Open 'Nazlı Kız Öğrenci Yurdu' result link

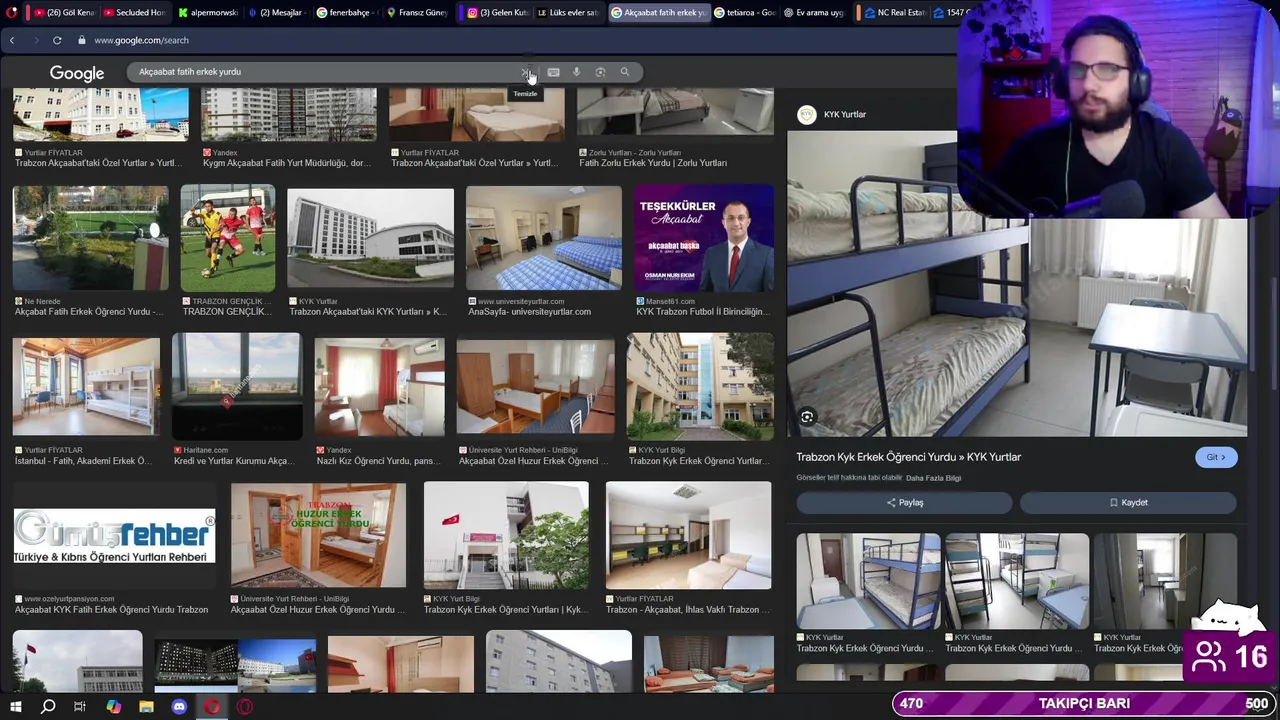tap(378, 461)
